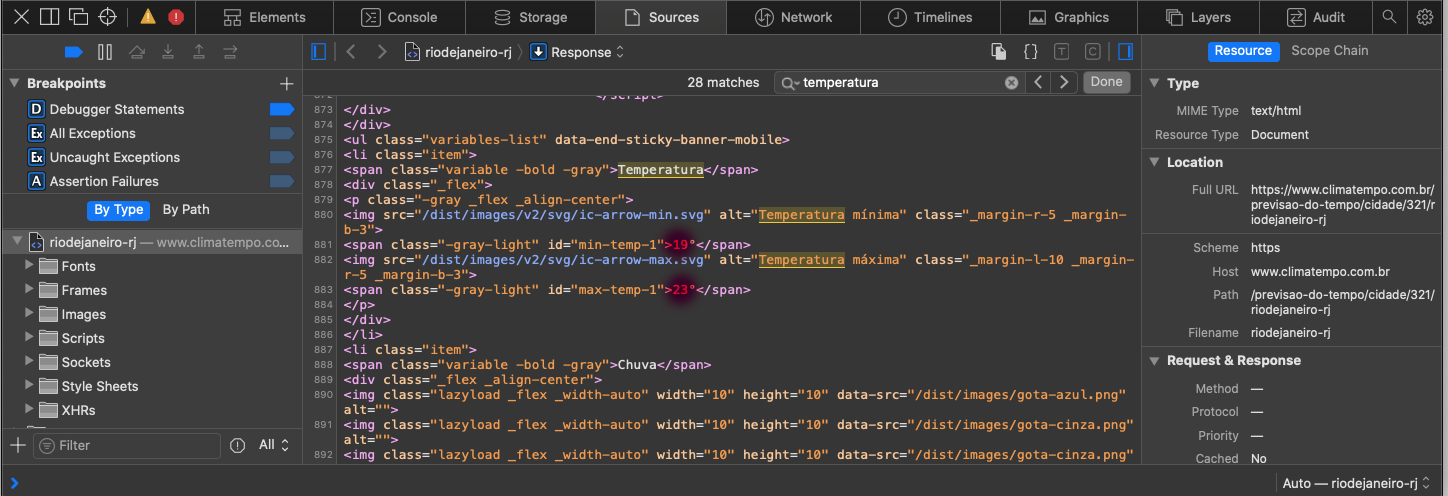Click the temperatura search field
Screen dimensions: 1448x496
(x=897, y=82)
